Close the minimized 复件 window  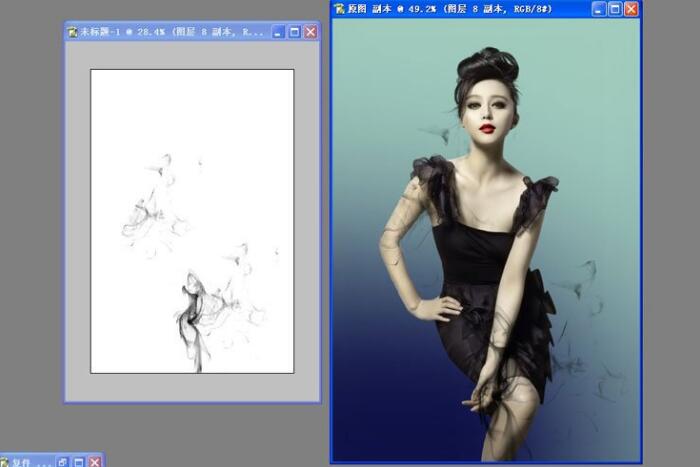94,462
